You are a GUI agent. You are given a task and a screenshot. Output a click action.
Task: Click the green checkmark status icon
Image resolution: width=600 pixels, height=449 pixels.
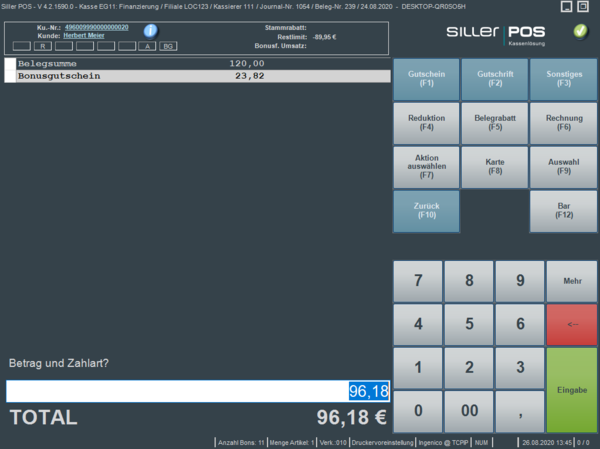coord(581,32)
